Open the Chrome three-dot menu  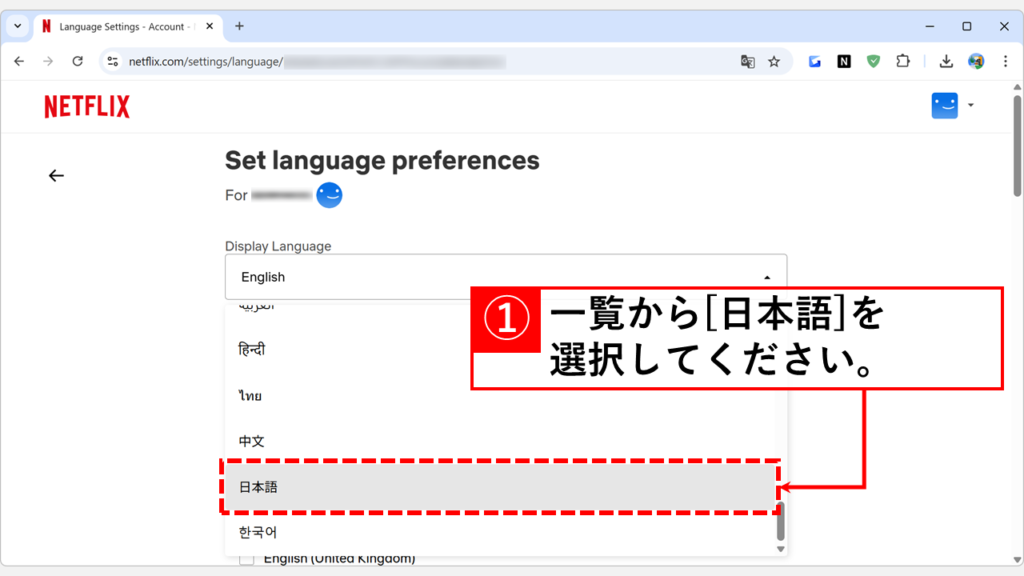[1005, 61]
